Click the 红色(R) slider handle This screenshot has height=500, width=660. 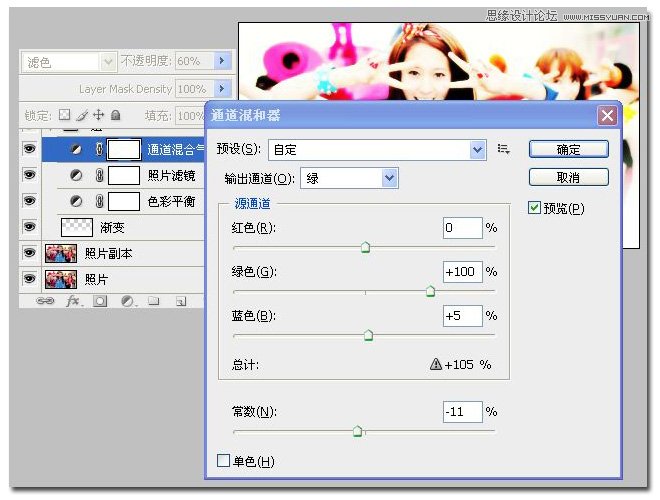pos(365,247)
